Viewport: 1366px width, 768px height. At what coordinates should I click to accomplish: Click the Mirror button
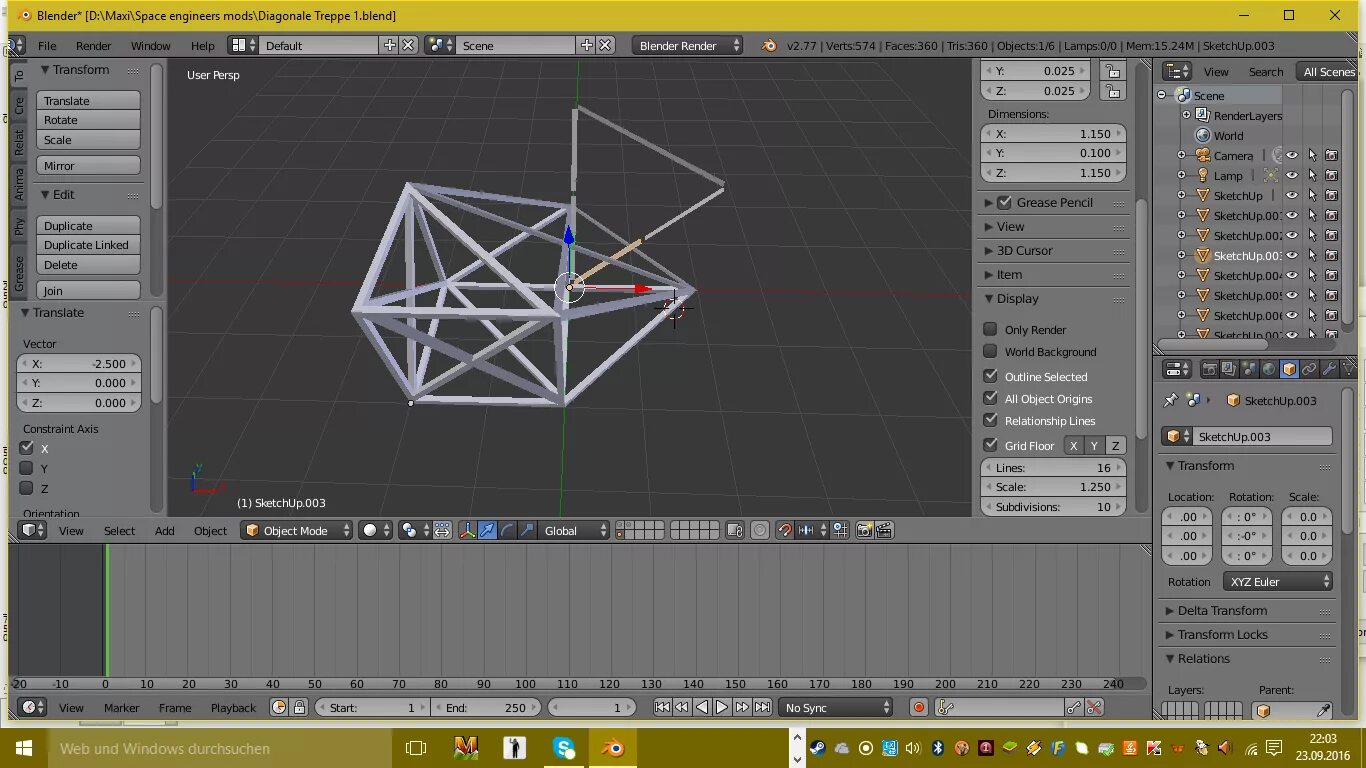tap(88, 166)
